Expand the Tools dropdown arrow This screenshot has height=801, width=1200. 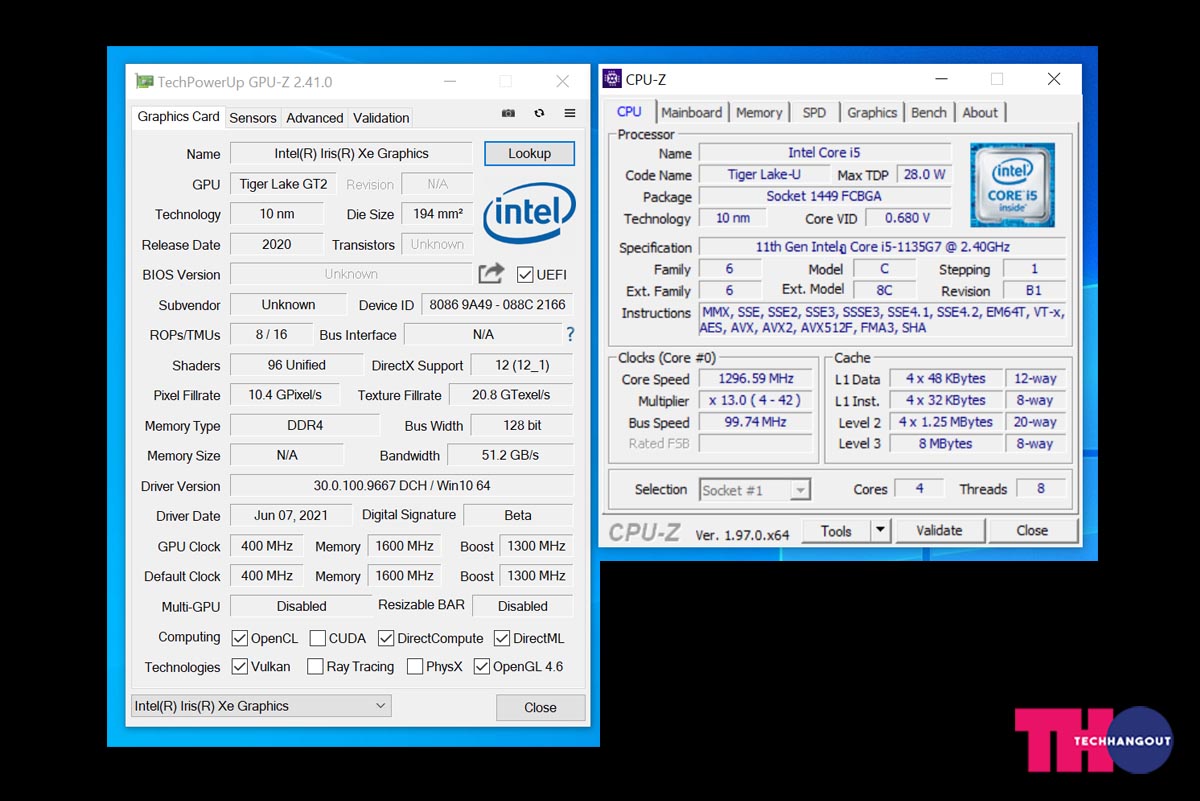tap(880, 531)
